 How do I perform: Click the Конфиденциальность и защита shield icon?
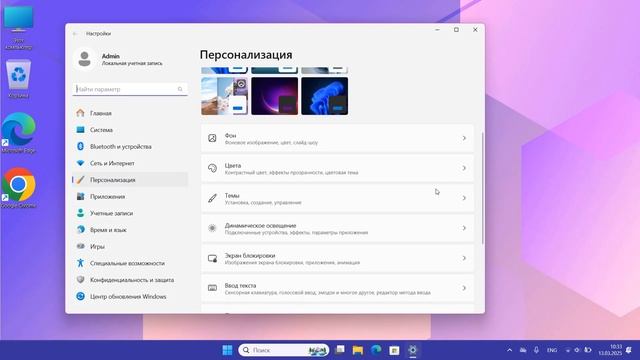80,280
